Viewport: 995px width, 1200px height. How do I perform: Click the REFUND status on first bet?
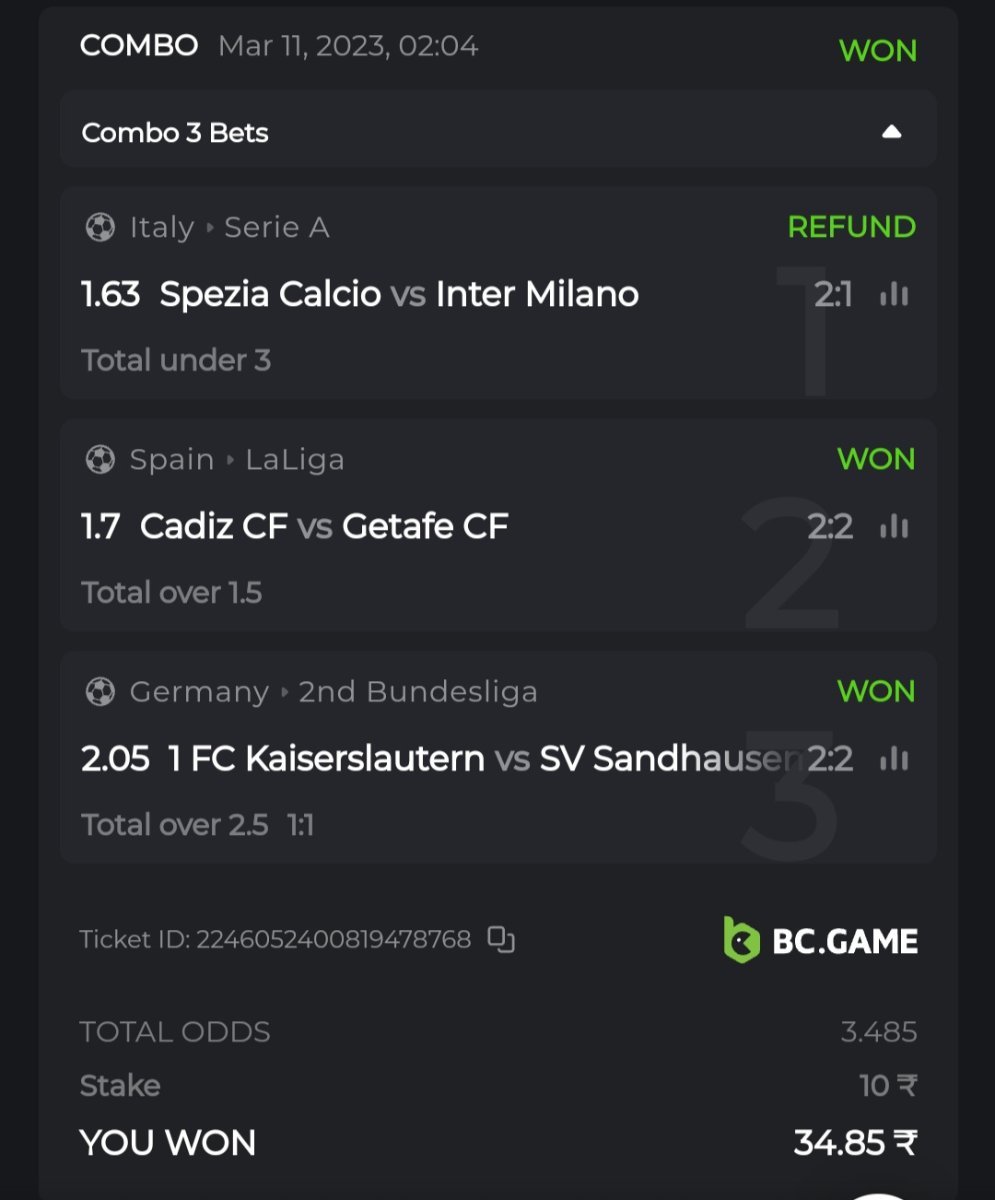click(x=851, y=227)
